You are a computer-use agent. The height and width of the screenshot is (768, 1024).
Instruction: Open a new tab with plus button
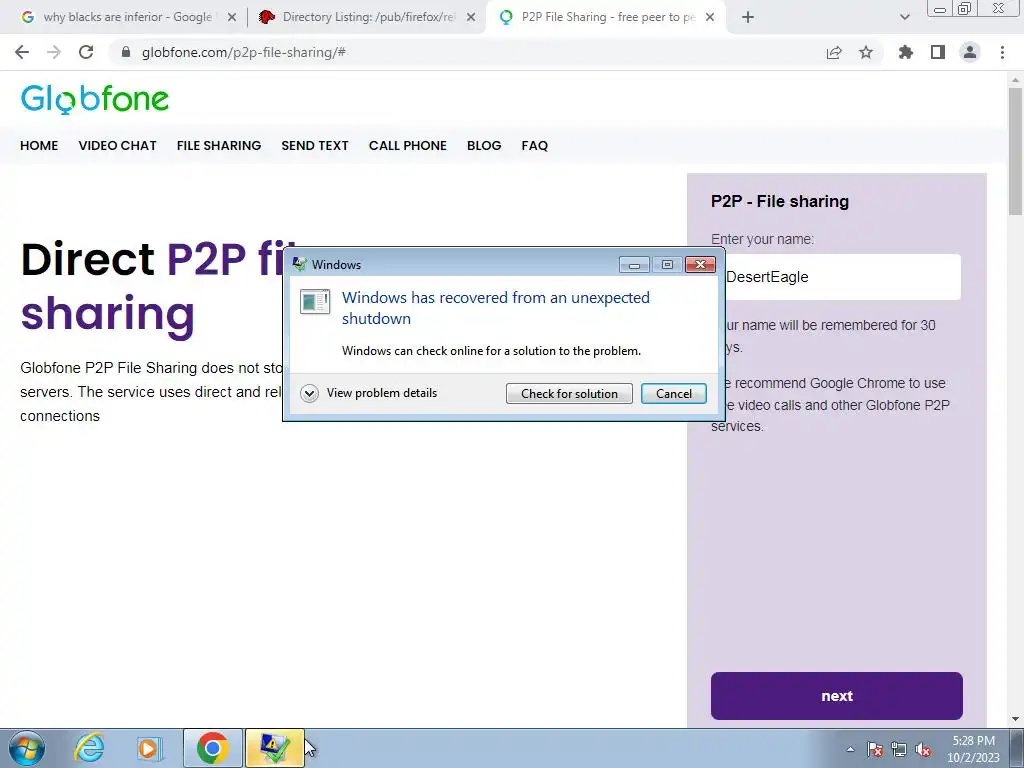pos(748,17)
